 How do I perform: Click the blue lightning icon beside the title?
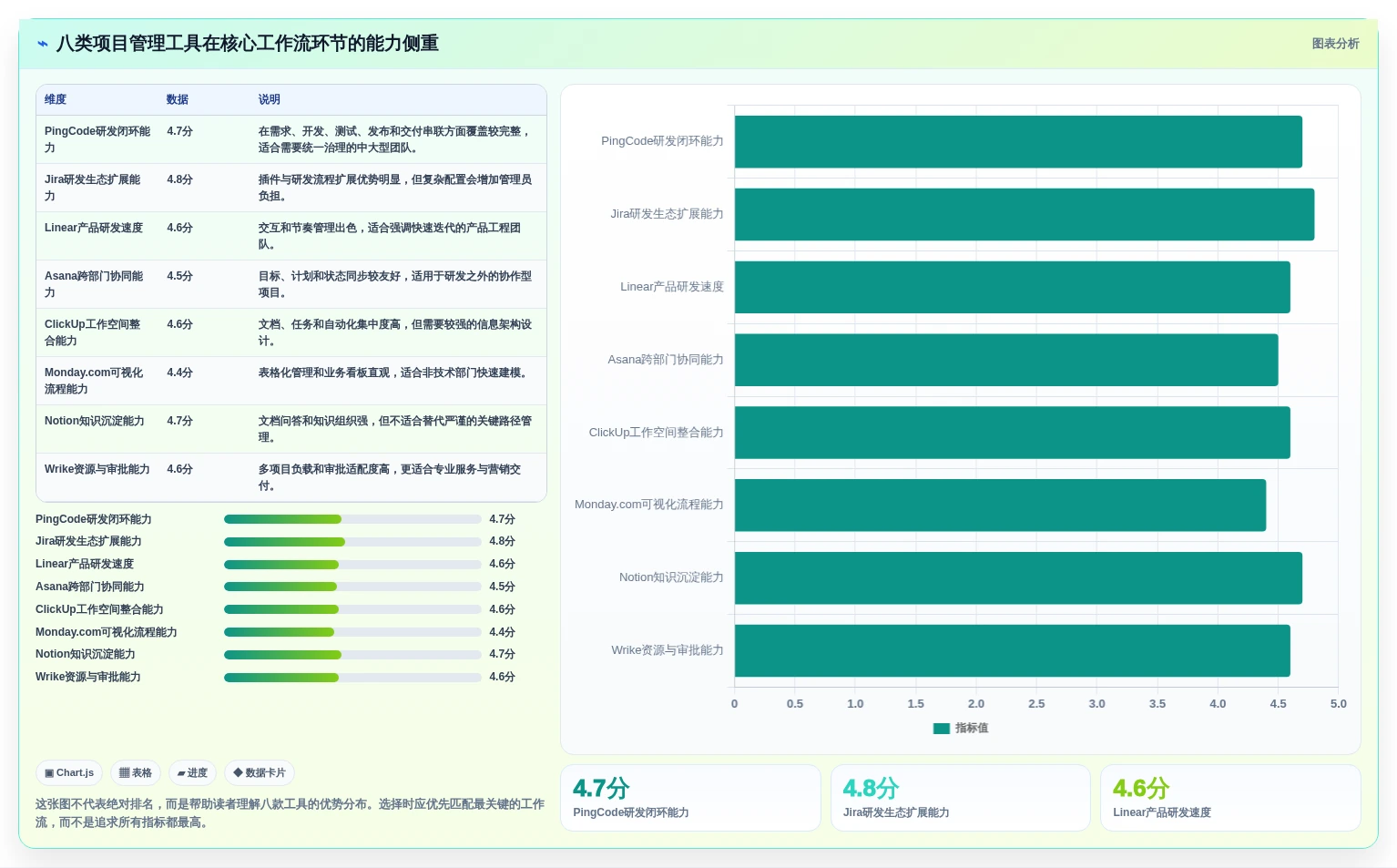(43, 44)
